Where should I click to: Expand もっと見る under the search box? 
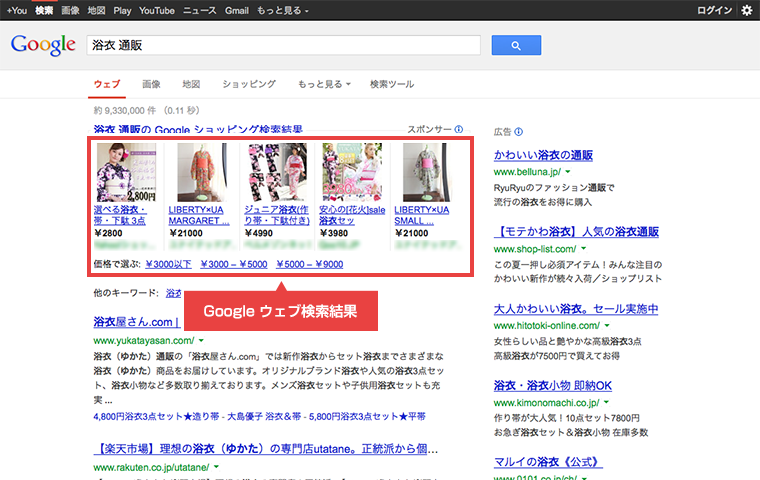click(x=323, y=84)
